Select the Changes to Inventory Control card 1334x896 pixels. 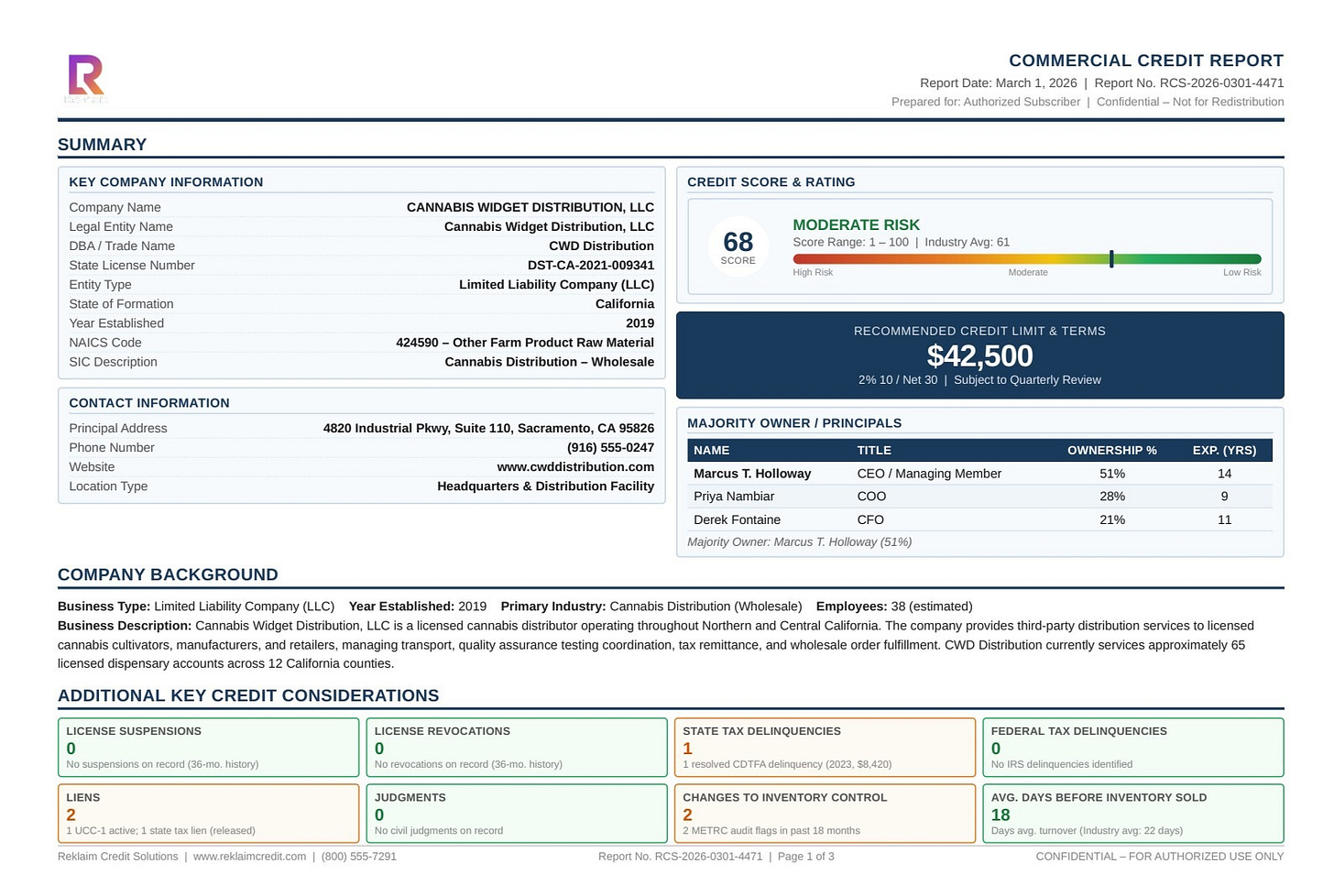pyautogui.click(x=825, y=813)
